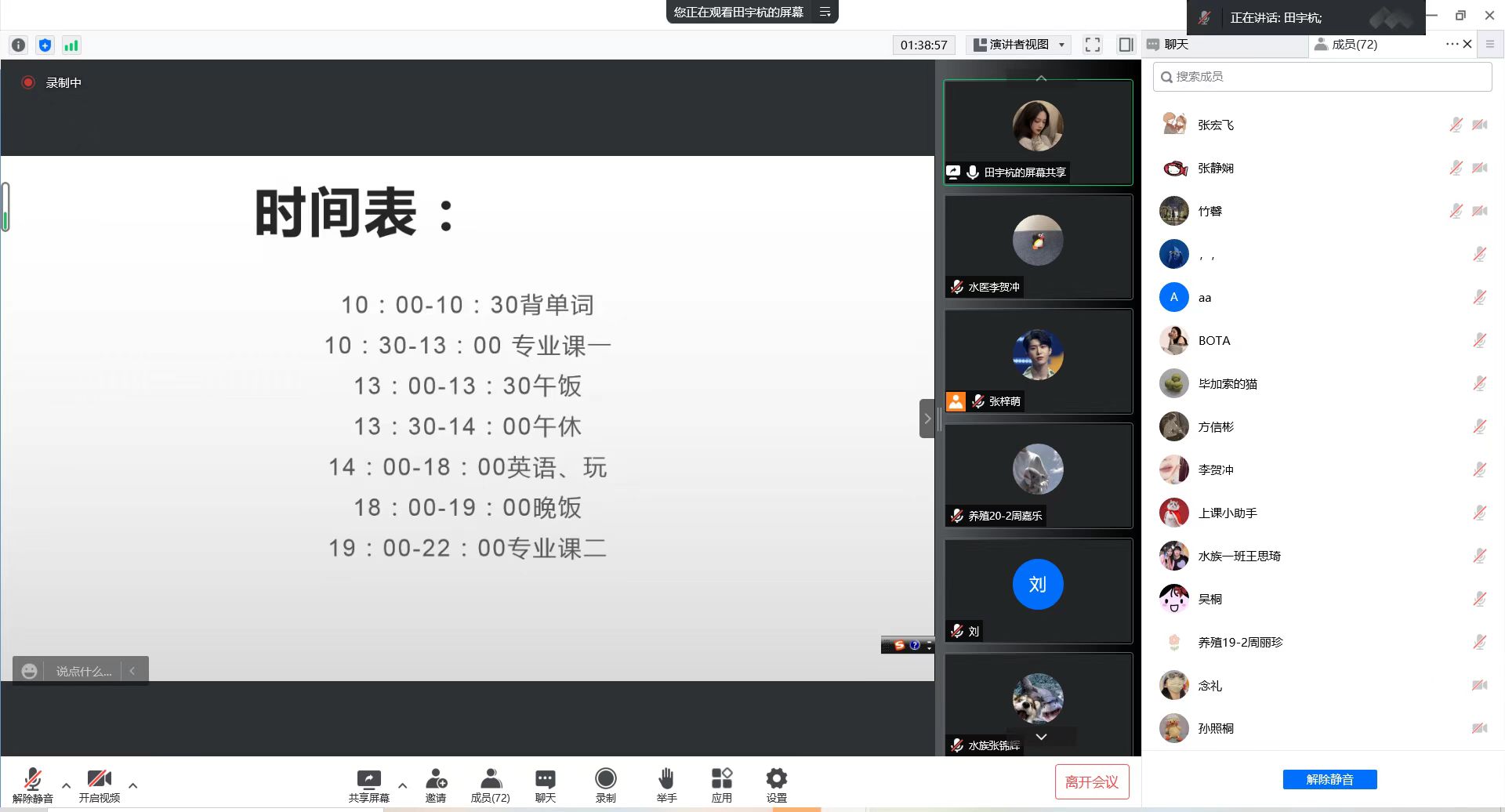Open the Settings gear in toolbar
1505x812 pixels.
click(x=776, y=785)
